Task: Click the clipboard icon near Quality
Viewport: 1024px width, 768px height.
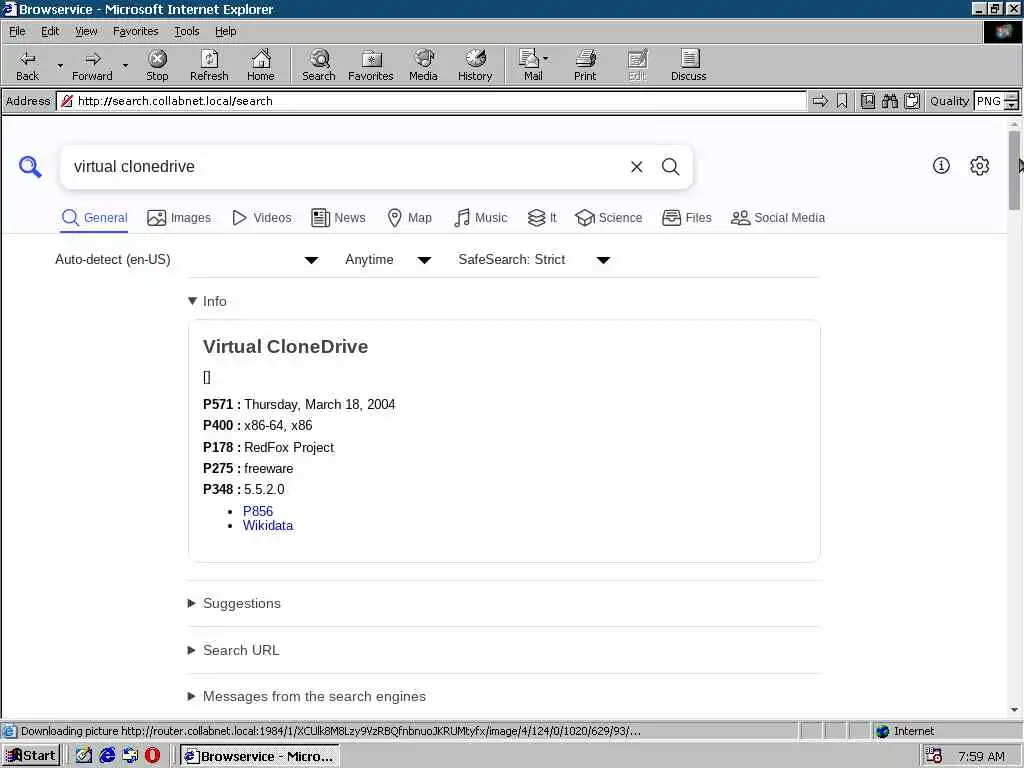Action: click(912, 101)
